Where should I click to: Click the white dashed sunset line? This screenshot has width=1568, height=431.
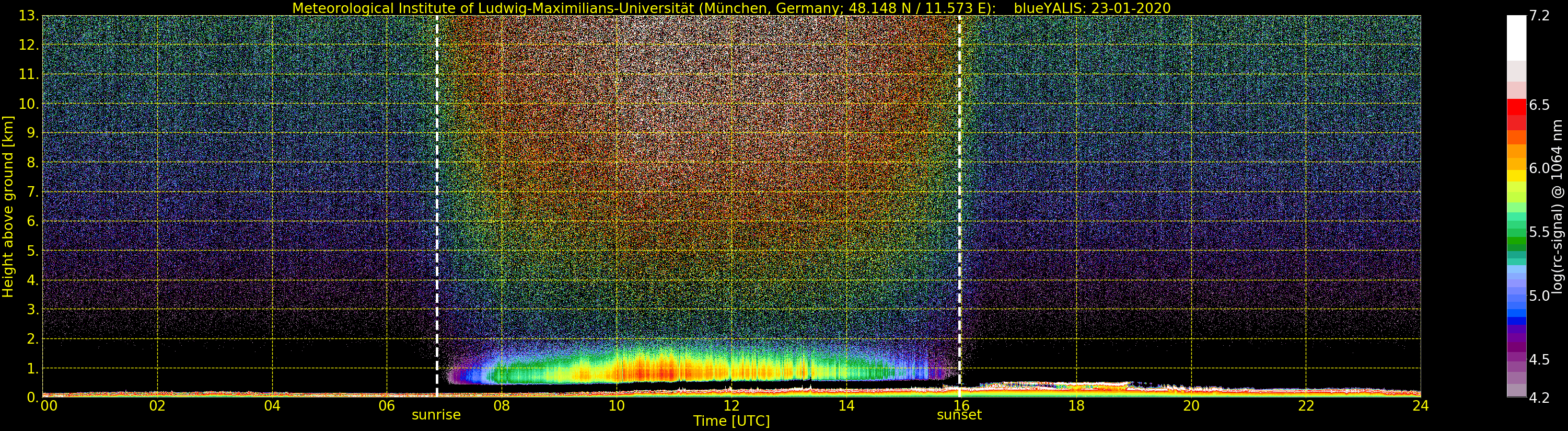click(x=960, y=206)
